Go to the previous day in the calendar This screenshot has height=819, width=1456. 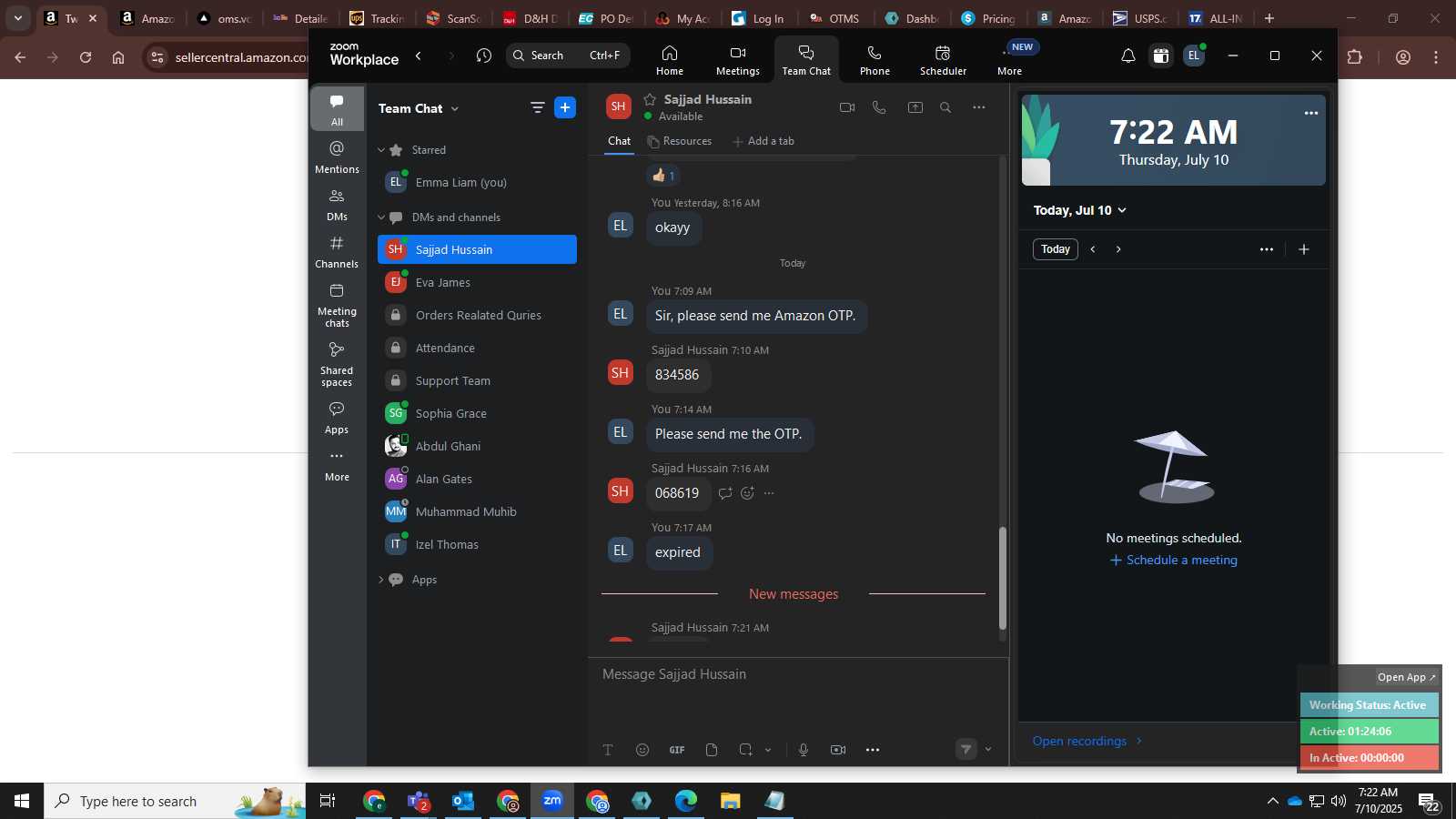(x=1093, y=249)
